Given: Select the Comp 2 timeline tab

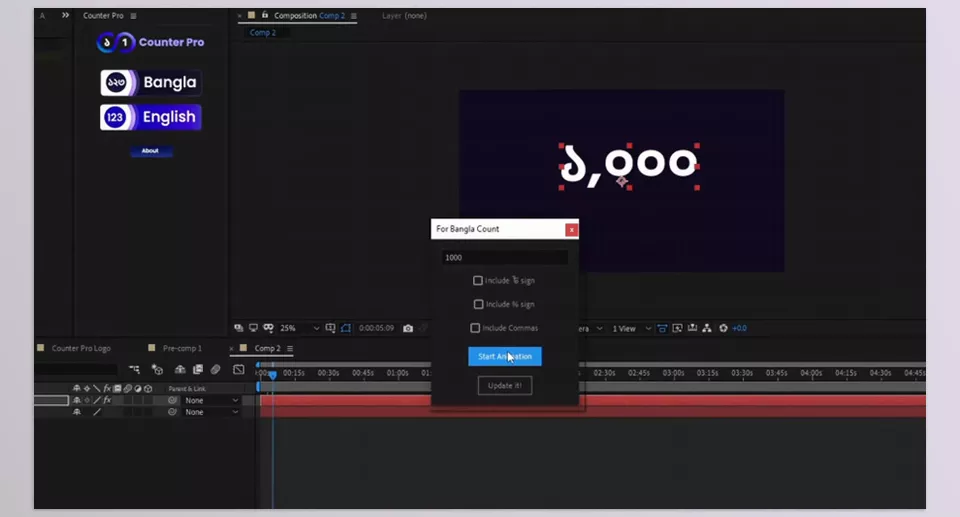Looking at the screenshot, I should pyautogui.click(x=268, y=348).
